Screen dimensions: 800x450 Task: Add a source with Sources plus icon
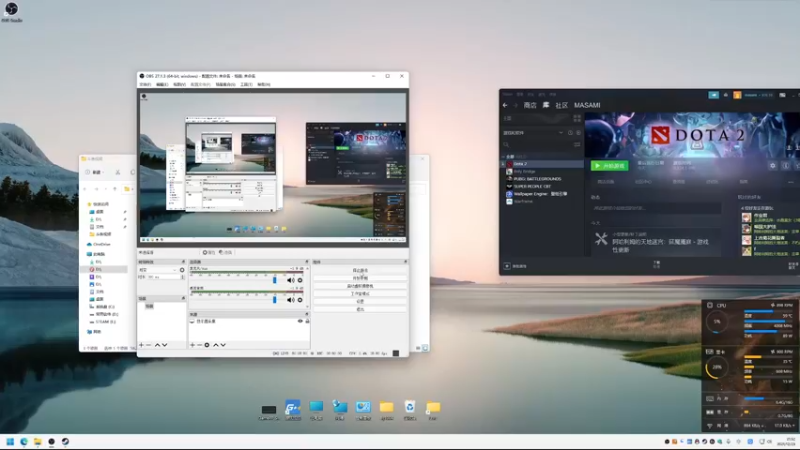tap(192, 345)
